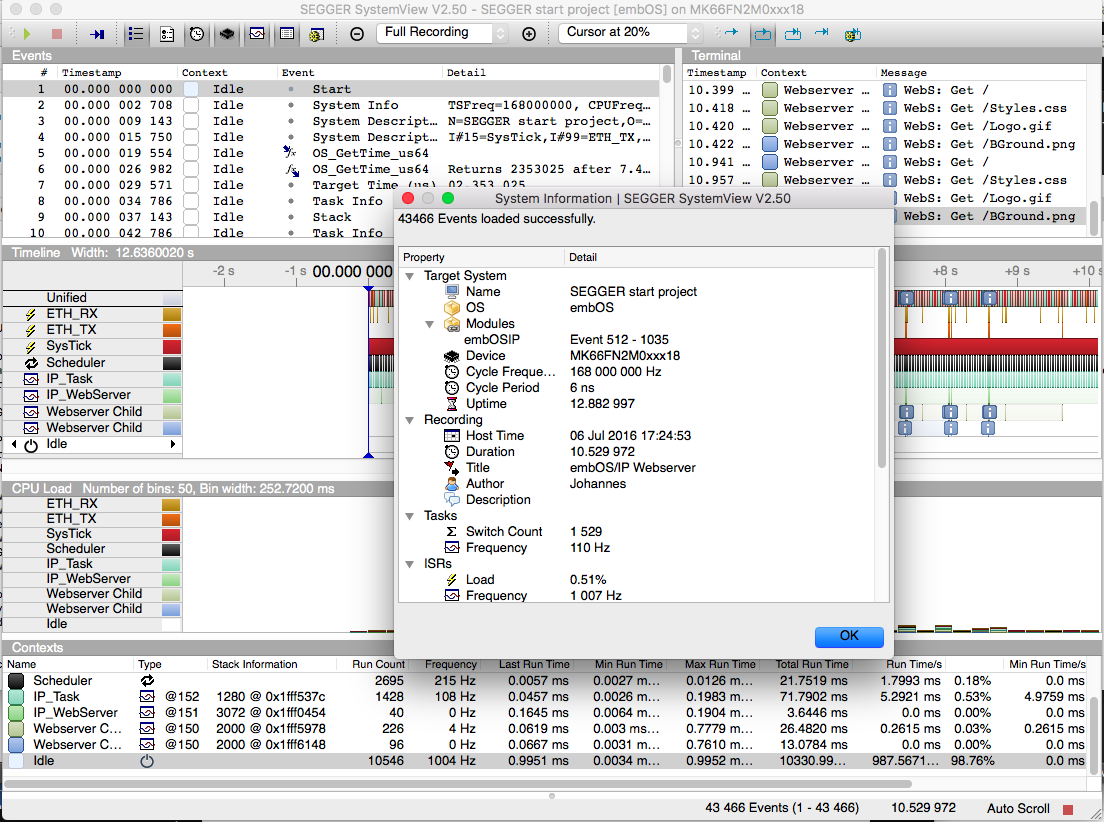
Task: Toggle the Events list view in toolbar
Action: point(136,34)
